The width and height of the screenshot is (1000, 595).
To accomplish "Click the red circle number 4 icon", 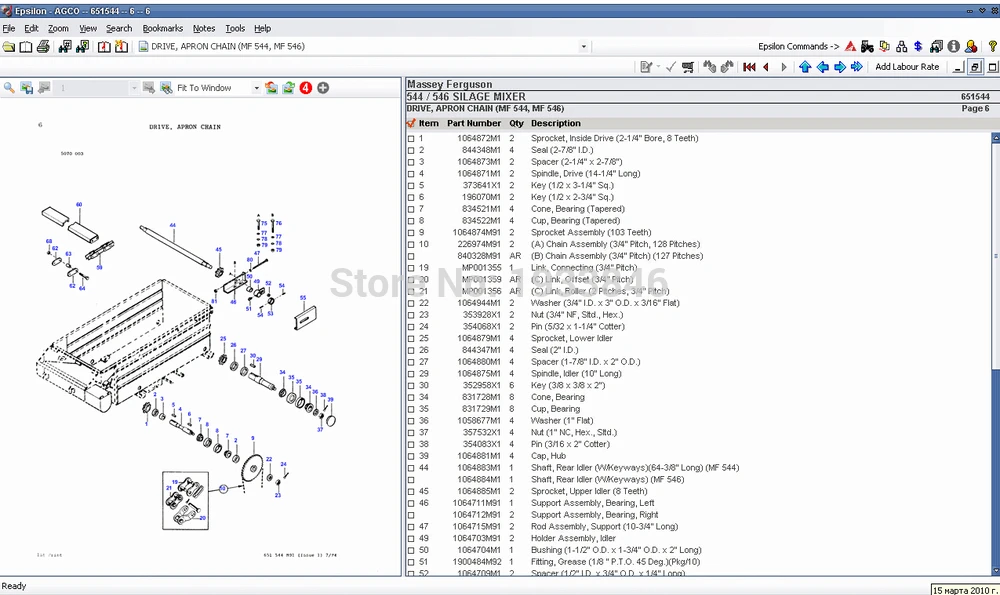I will [x=305, y=88].
